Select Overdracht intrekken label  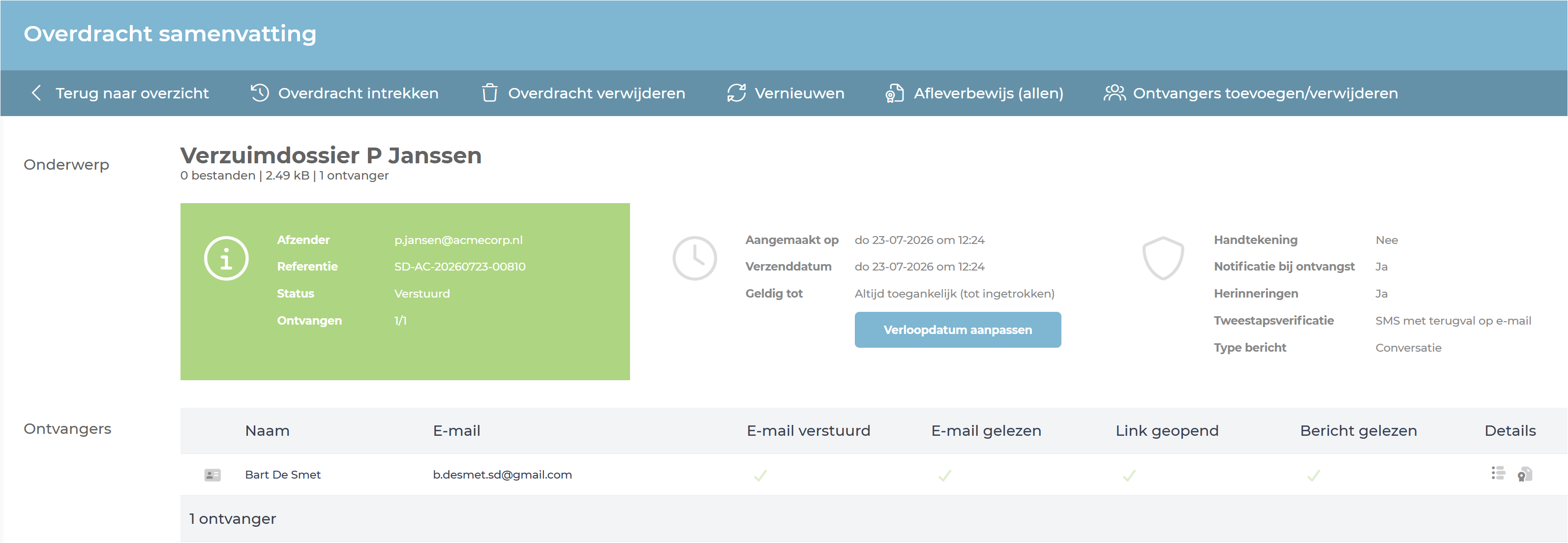(358, 93)
